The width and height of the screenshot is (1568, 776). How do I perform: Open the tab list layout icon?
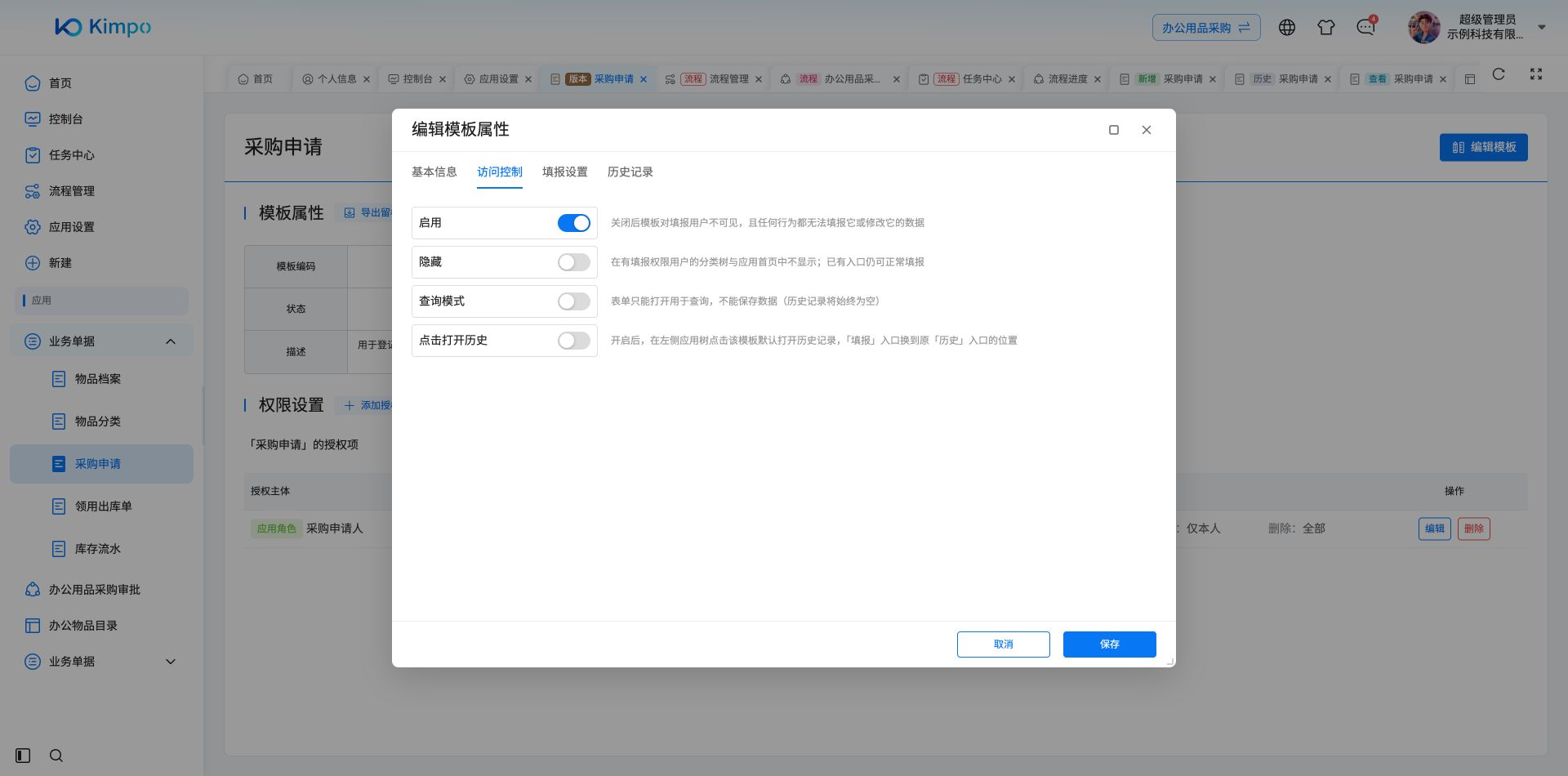(1470, 79)
